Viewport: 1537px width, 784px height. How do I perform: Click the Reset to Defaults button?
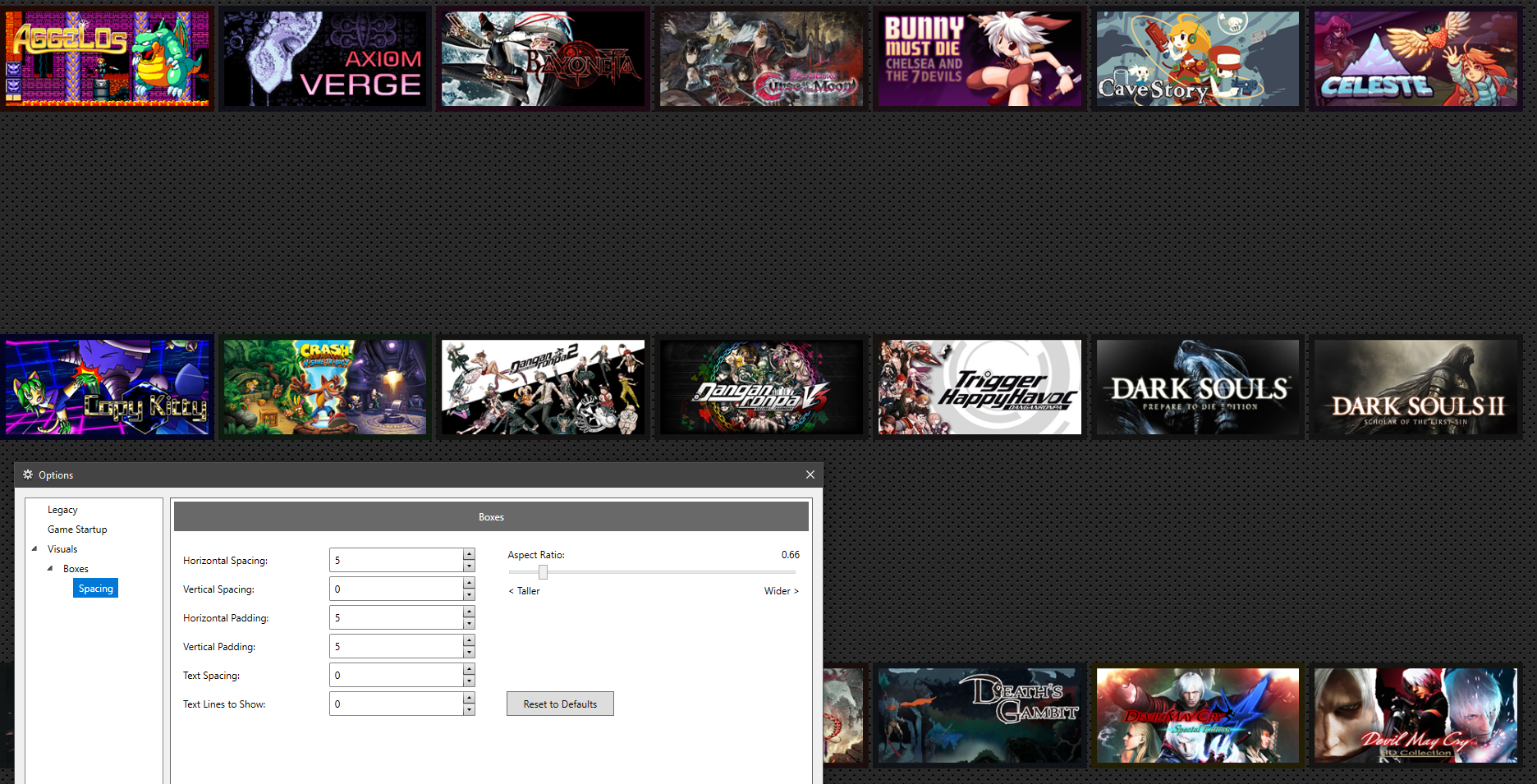point(560,704)
